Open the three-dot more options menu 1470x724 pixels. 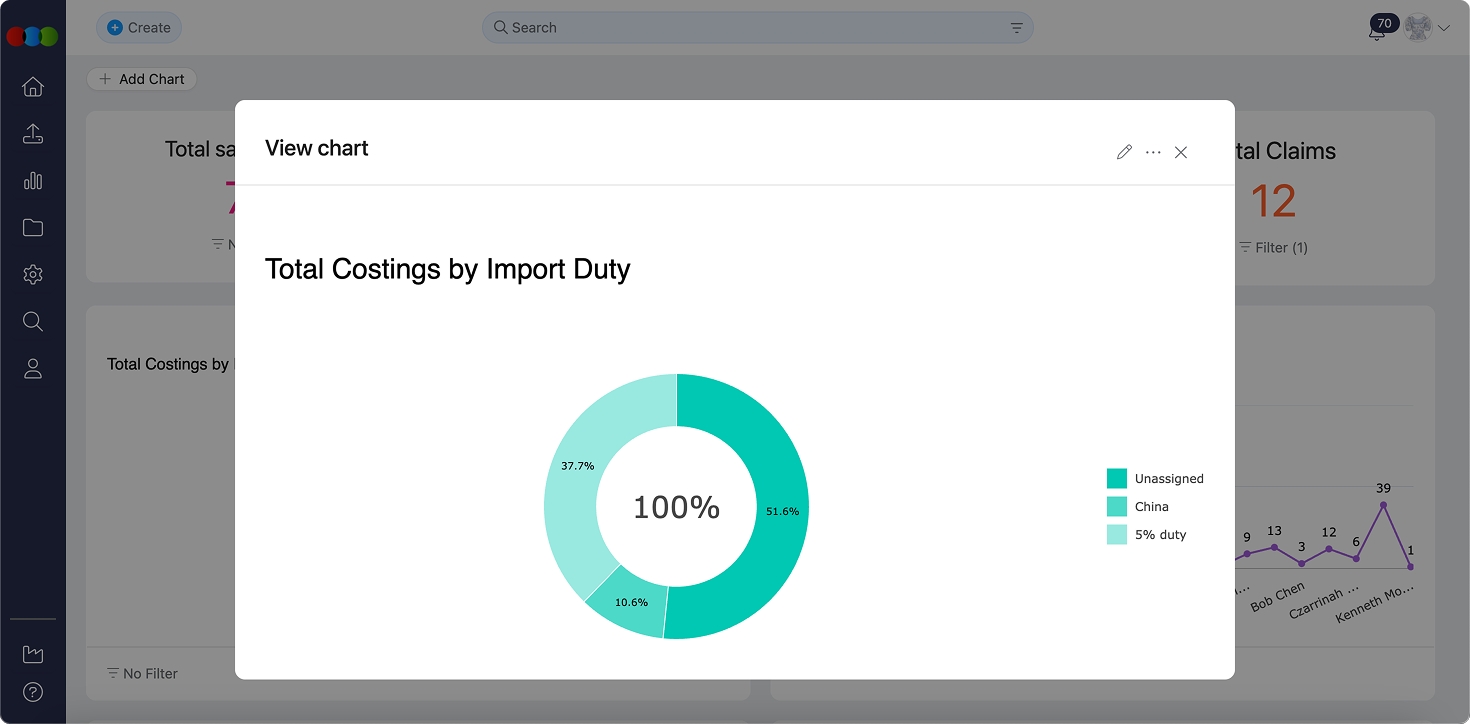pyautogui.click(x=1153, y=152)
